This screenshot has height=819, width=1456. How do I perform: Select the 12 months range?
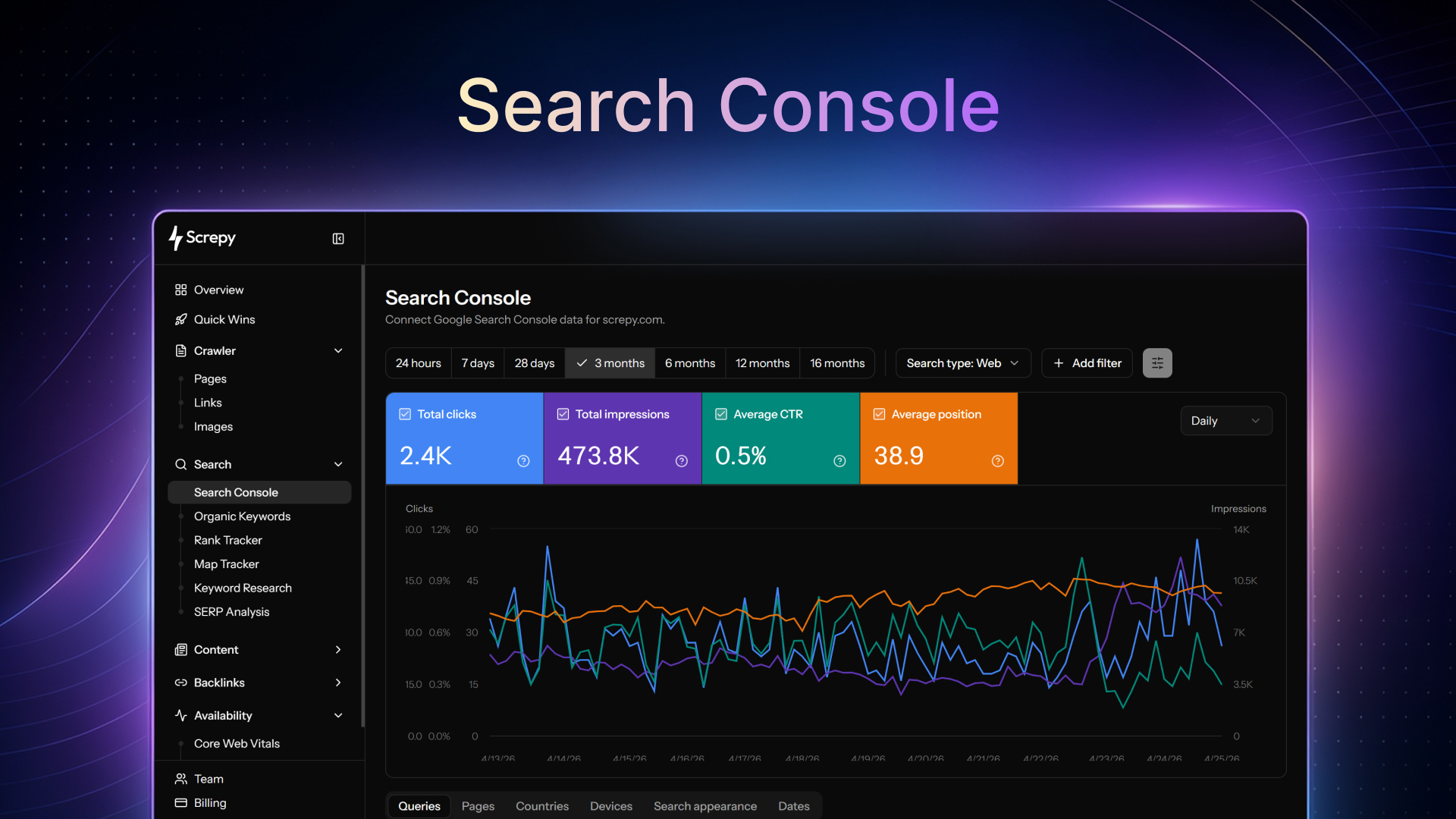[x=763, y=363]
